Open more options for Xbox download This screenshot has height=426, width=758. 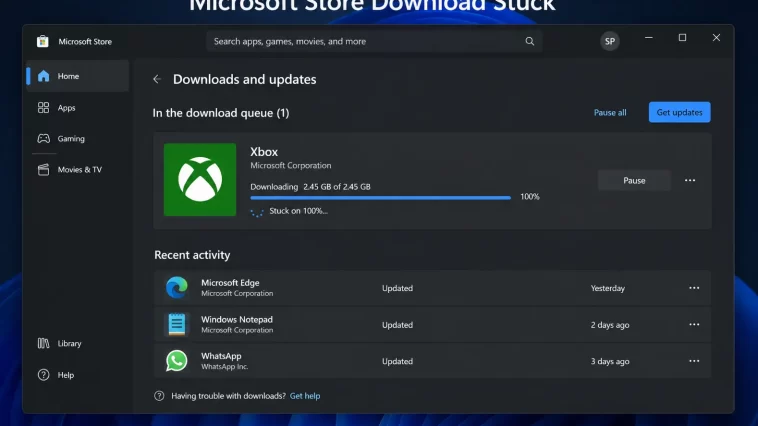[x=690, y=180]
